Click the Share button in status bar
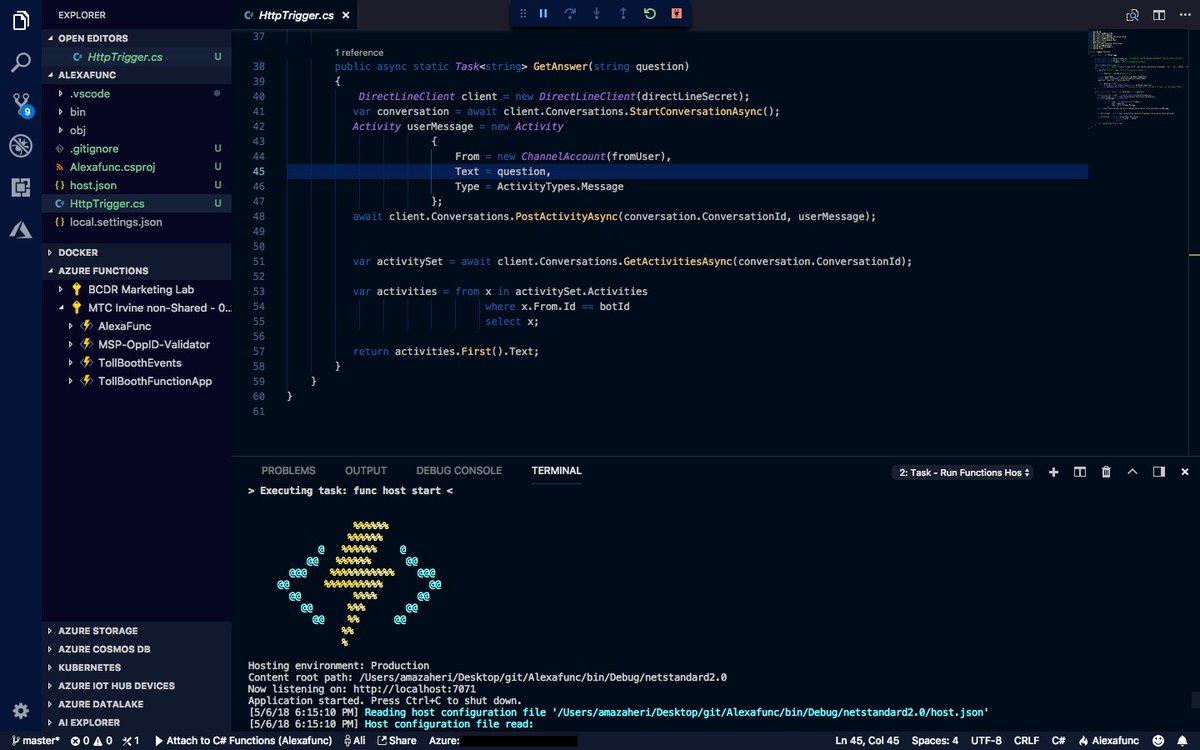The image size is (1200, 750). 396,741
